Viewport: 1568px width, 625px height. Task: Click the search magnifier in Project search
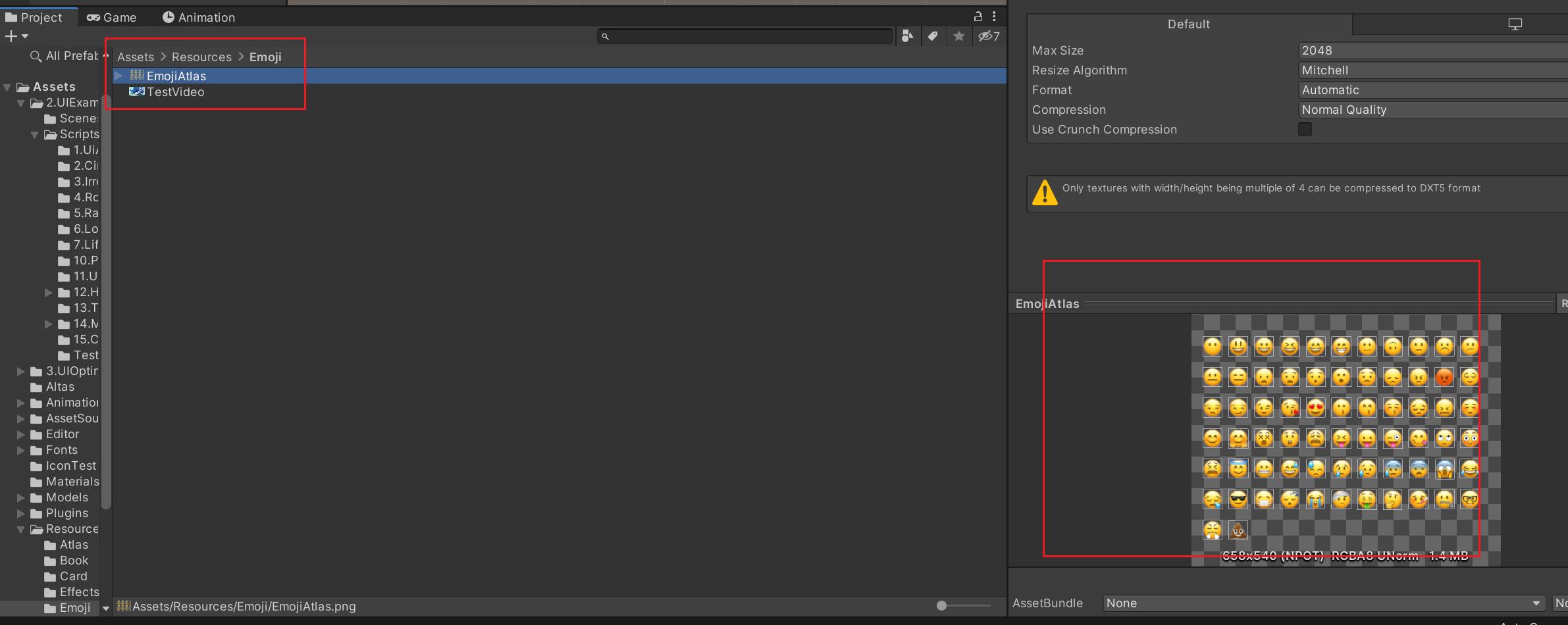606,36
